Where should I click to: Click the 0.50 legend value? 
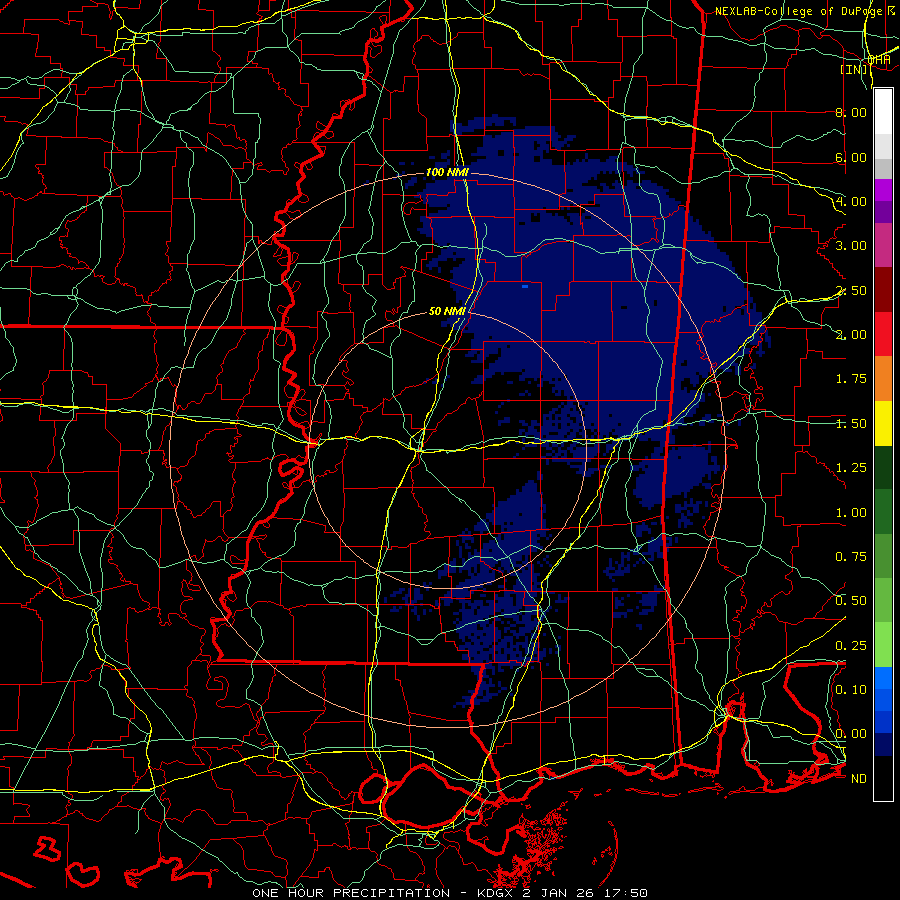pos(851,601)
